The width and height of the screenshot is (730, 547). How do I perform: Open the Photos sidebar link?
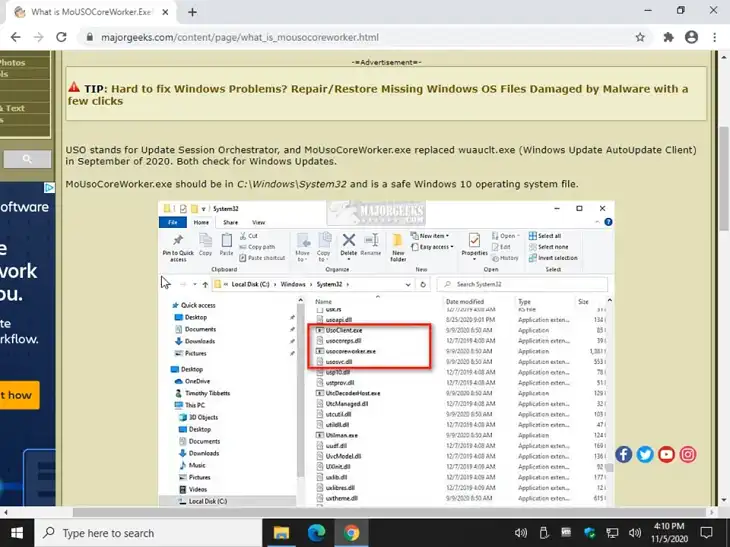click(13, 62)
